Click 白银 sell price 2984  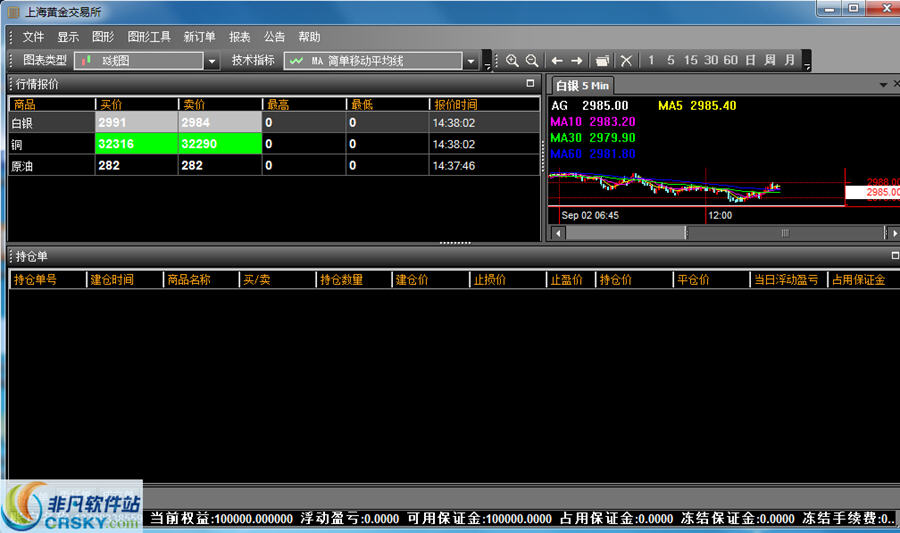point(220,122)
